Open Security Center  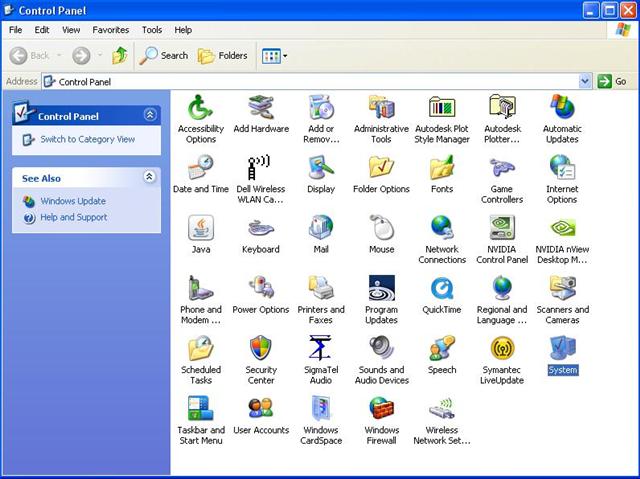pos(261,360)
